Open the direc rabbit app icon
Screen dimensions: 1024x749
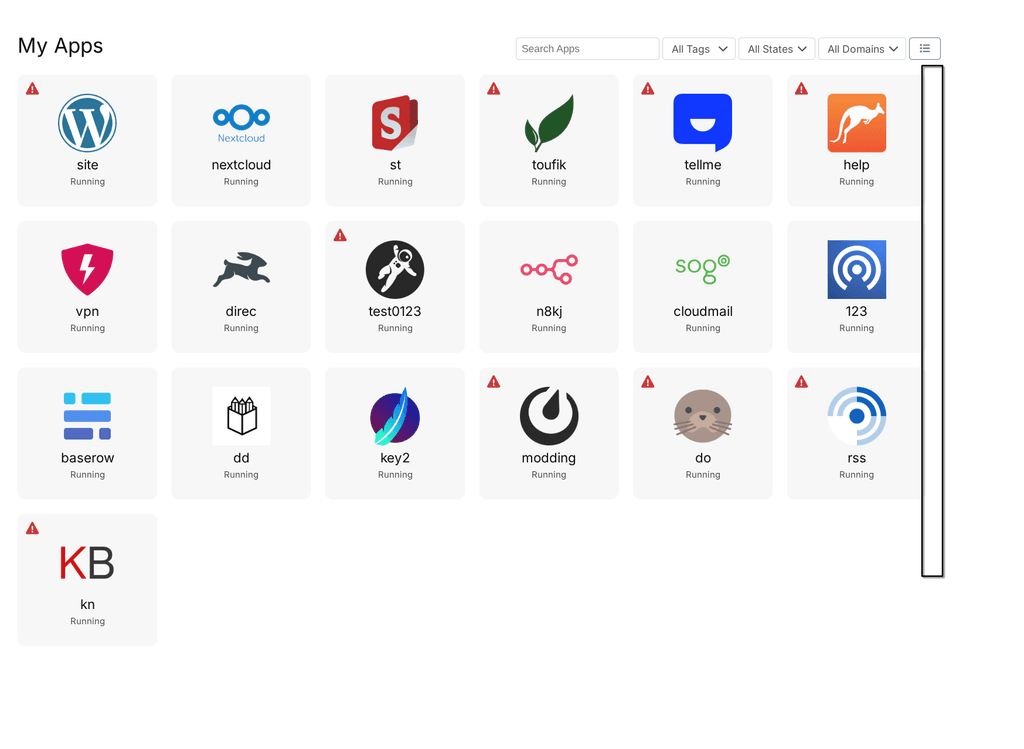[241, 270]
